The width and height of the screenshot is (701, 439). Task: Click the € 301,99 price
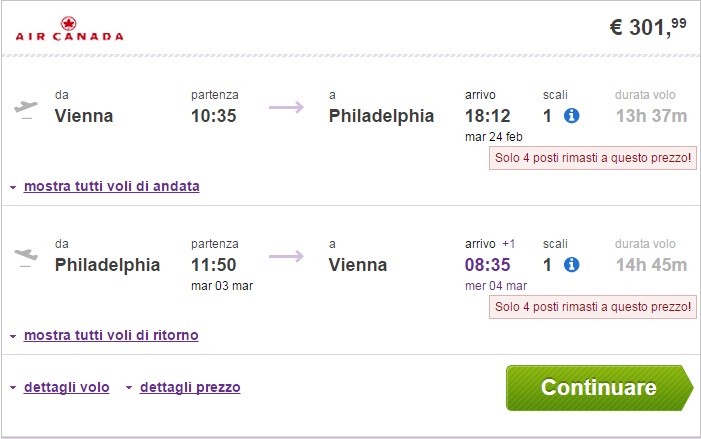[x=648, y=27]
